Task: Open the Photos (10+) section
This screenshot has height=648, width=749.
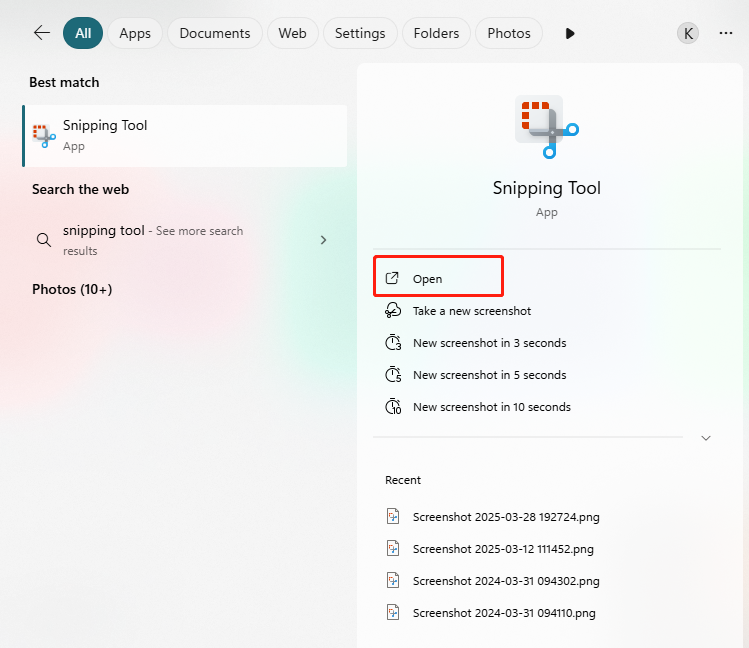Action: click(72, 289)
